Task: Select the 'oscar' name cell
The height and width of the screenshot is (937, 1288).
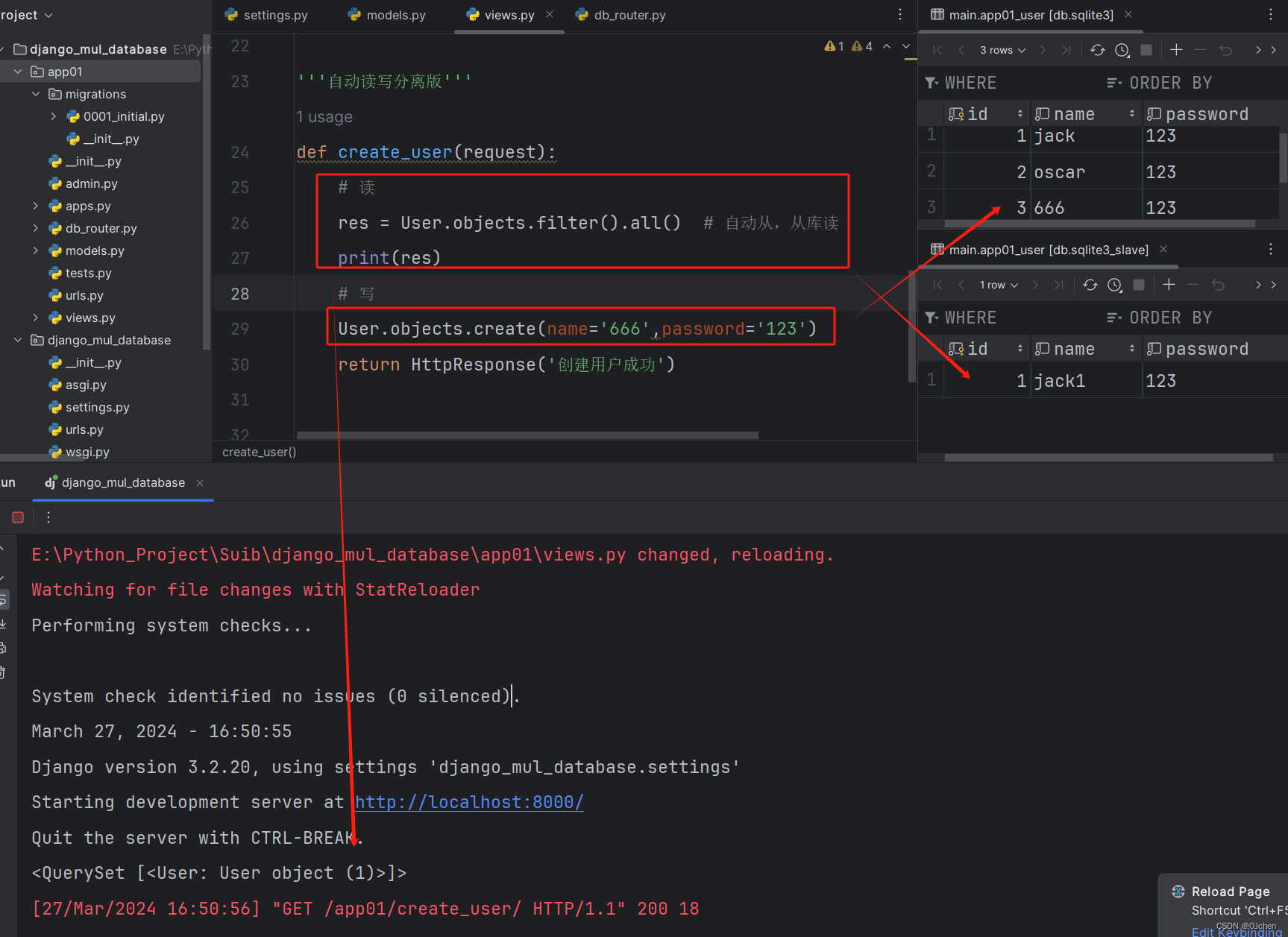Action: point(1086,172)
